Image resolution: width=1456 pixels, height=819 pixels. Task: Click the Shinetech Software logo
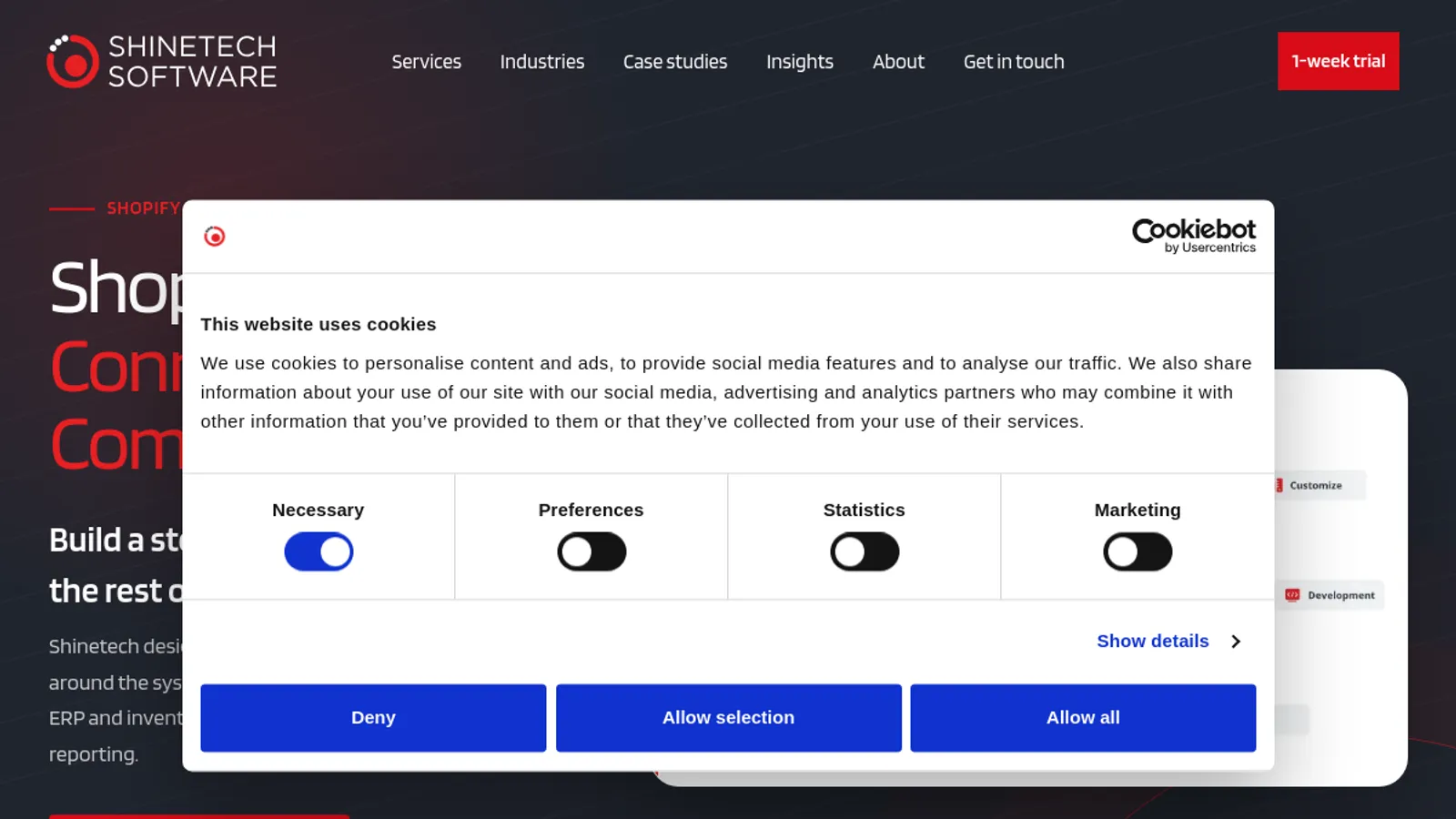(x=162, y=61)
